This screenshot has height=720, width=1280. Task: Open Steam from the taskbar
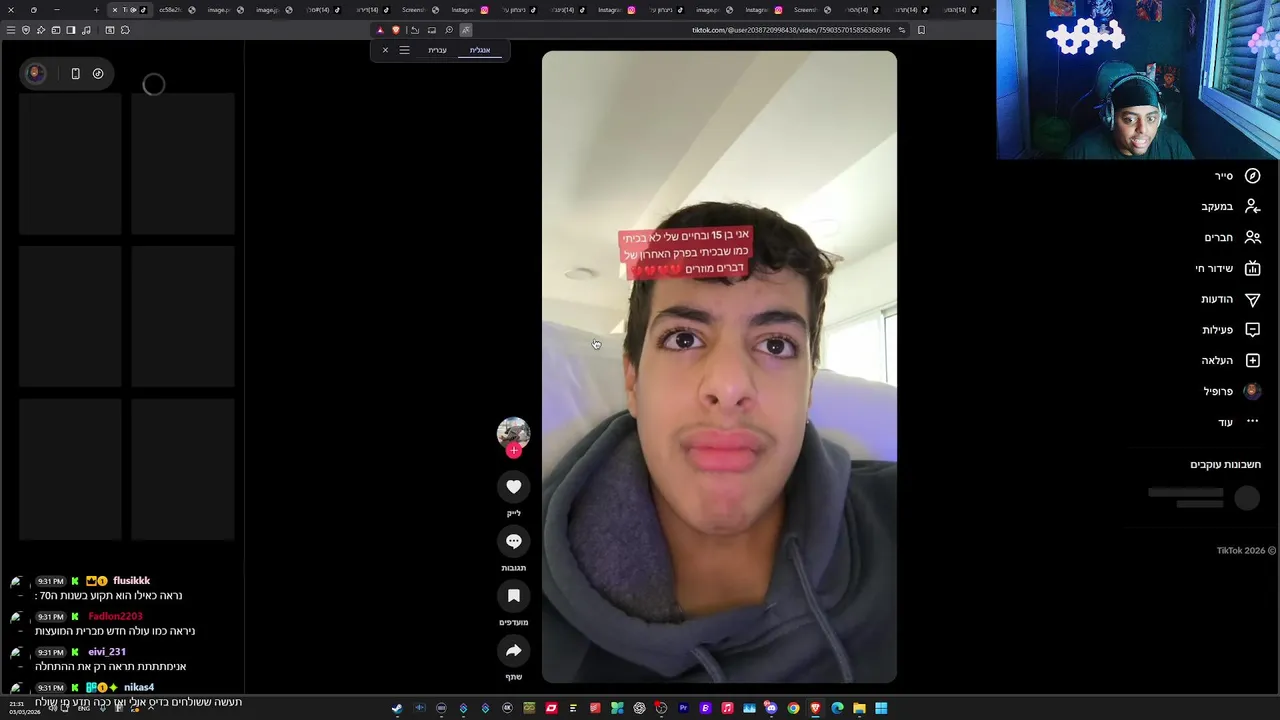[397, 708]
